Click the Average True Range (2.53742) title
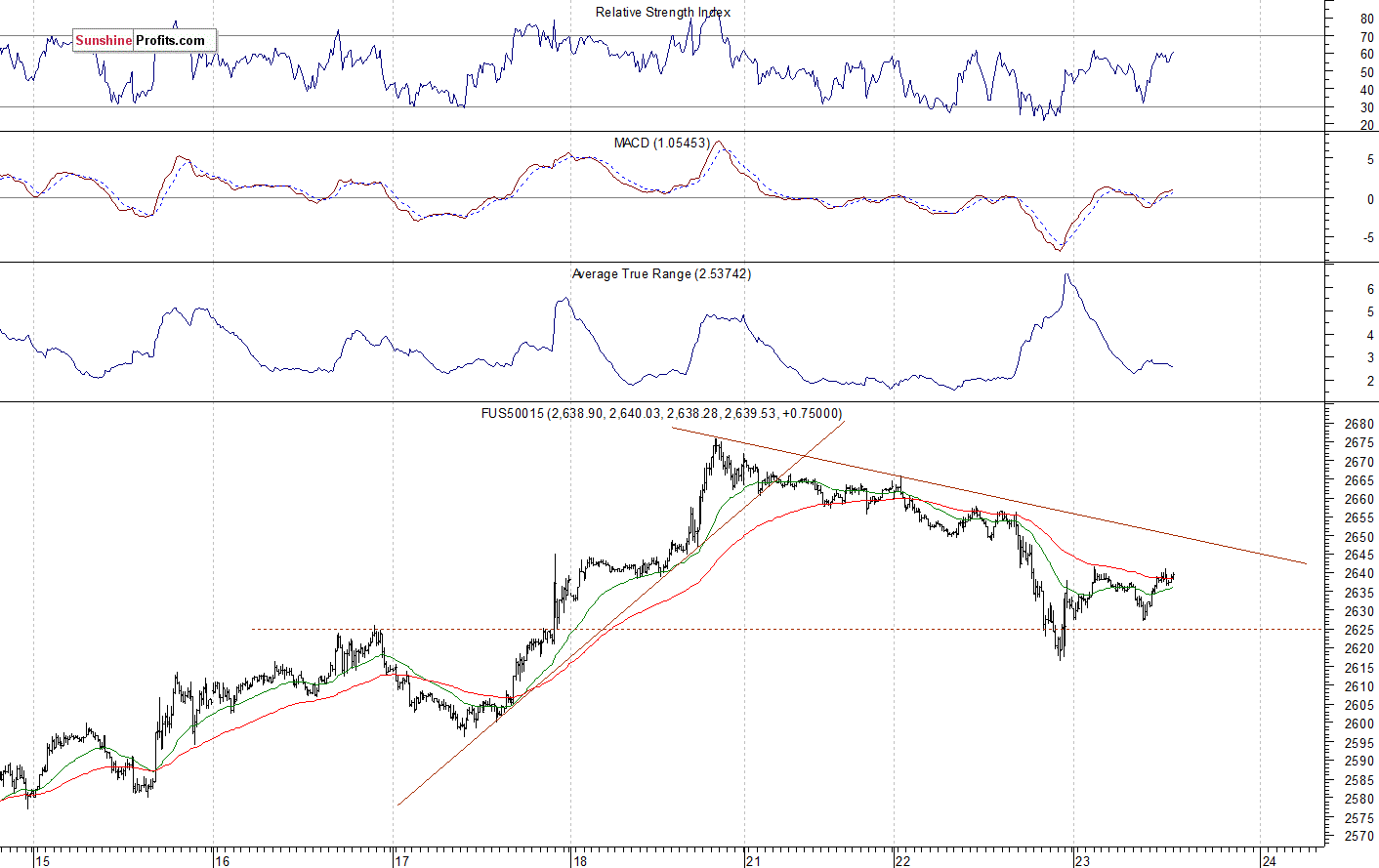Image resolution: width=1379 pixels, height=868 pixels. point(661,274)
